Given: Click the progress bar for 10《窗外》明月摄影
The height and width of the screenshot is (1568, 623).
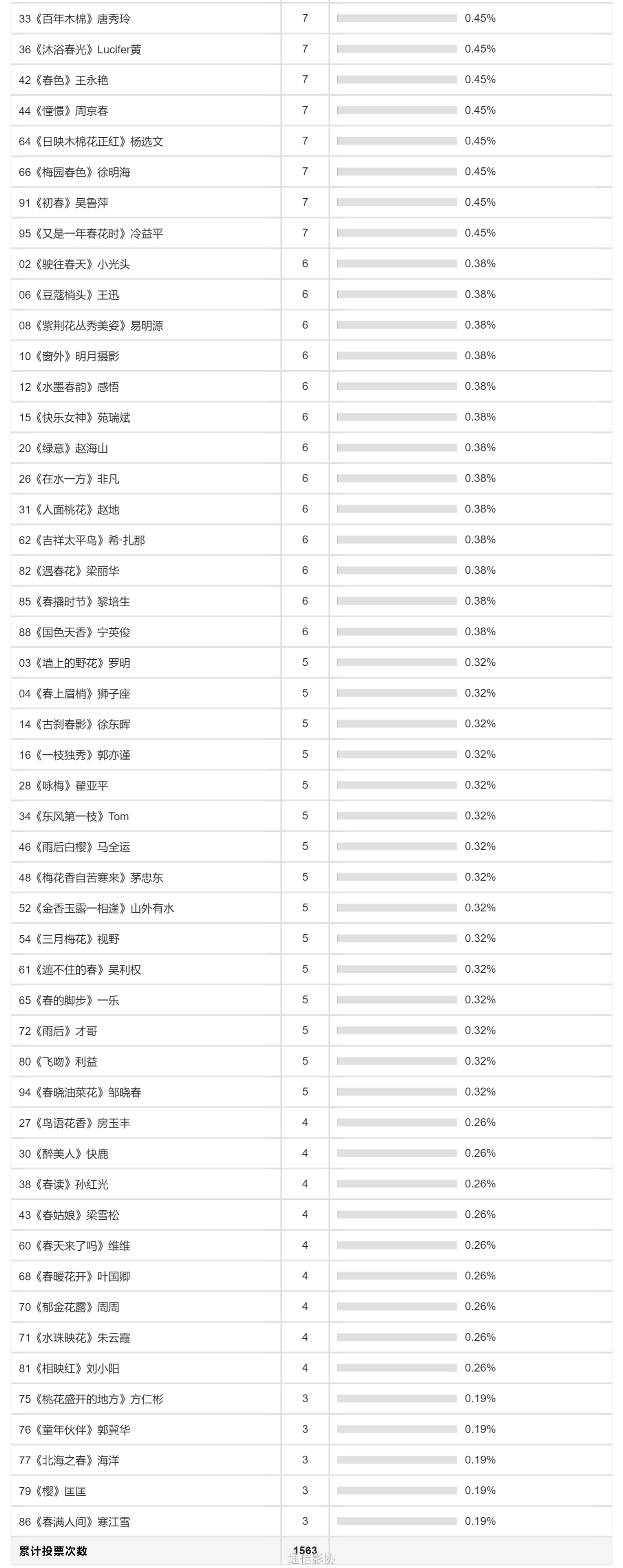Looking at the screenshot, I should pyautogui.click(x=396, y=356).
